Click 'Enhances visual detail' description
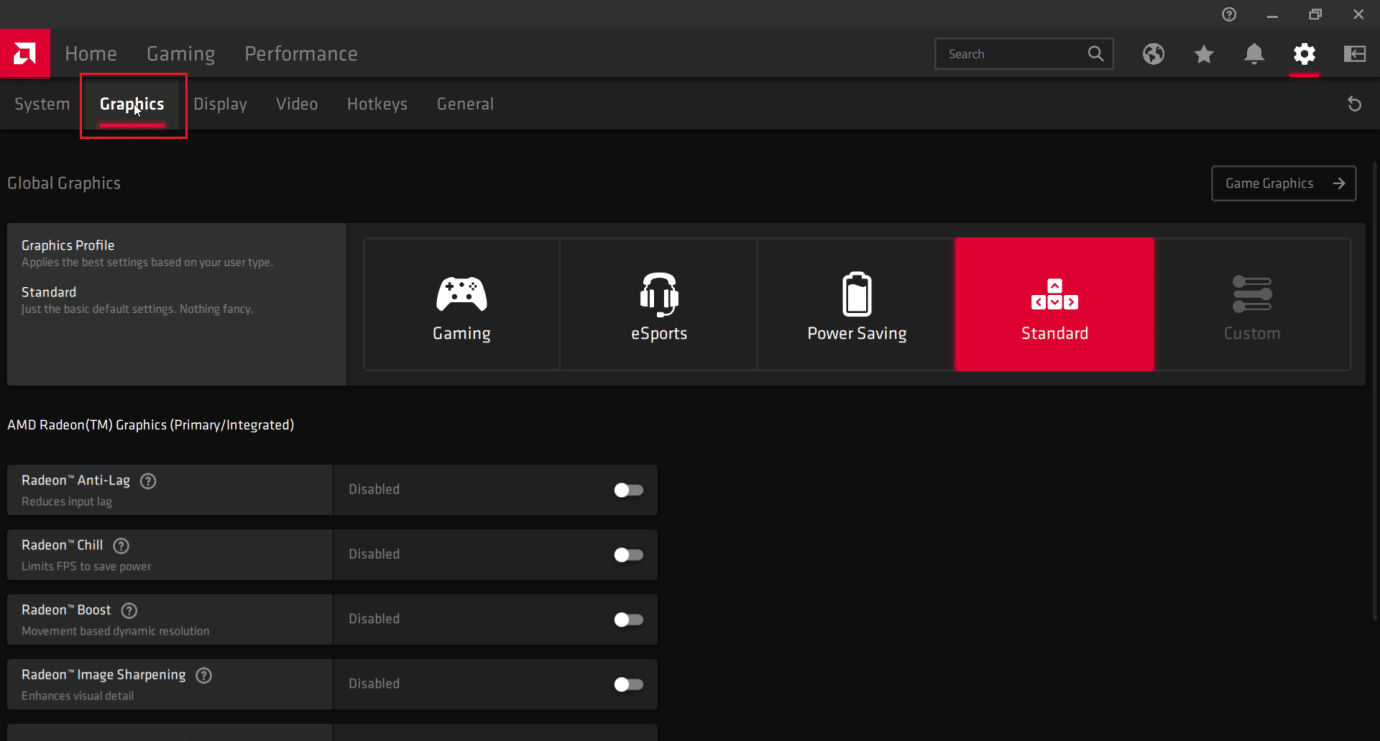 pos(78,696)
